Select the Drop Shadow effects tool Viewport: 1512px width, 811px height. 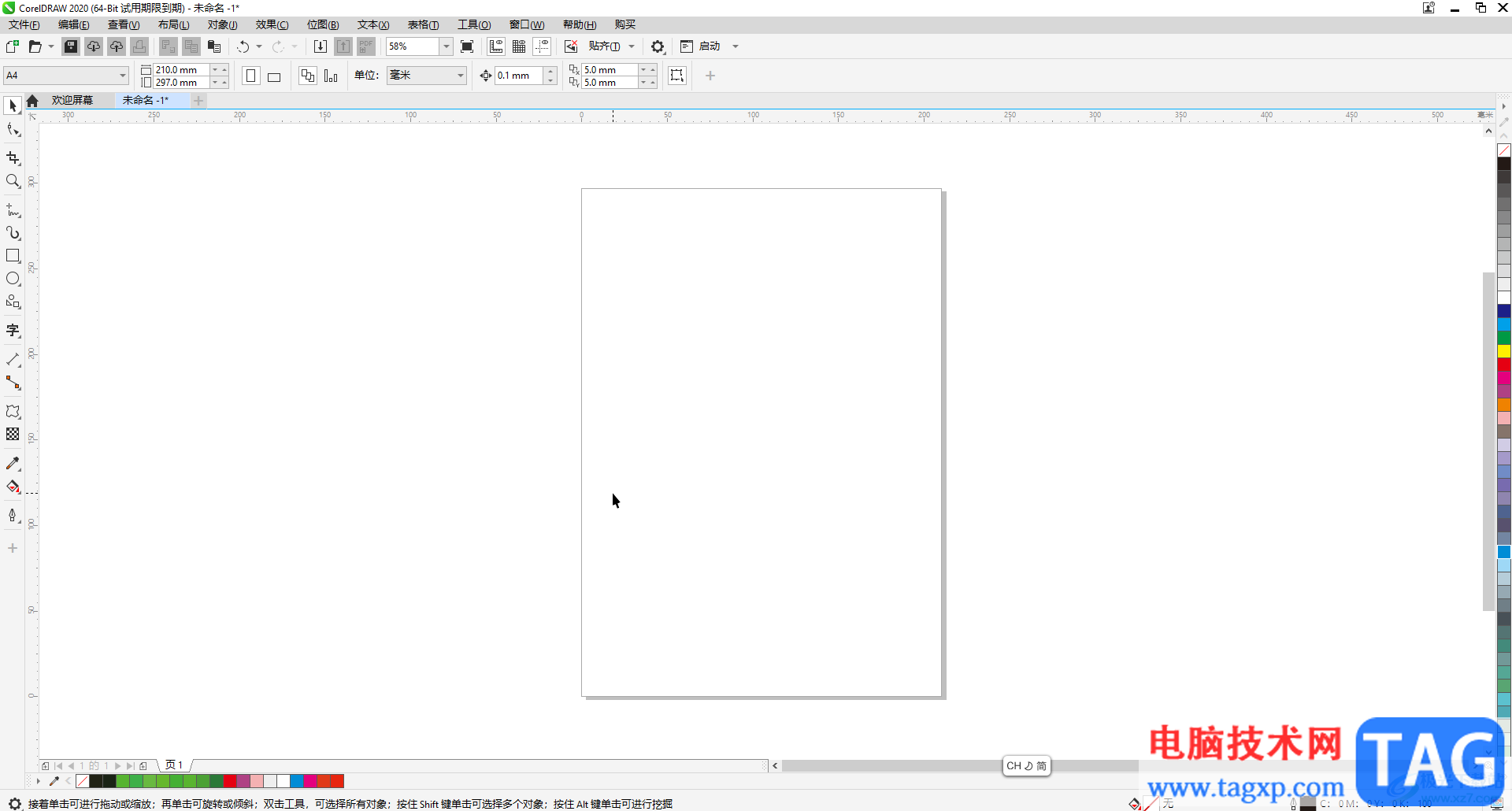point(13,412)
